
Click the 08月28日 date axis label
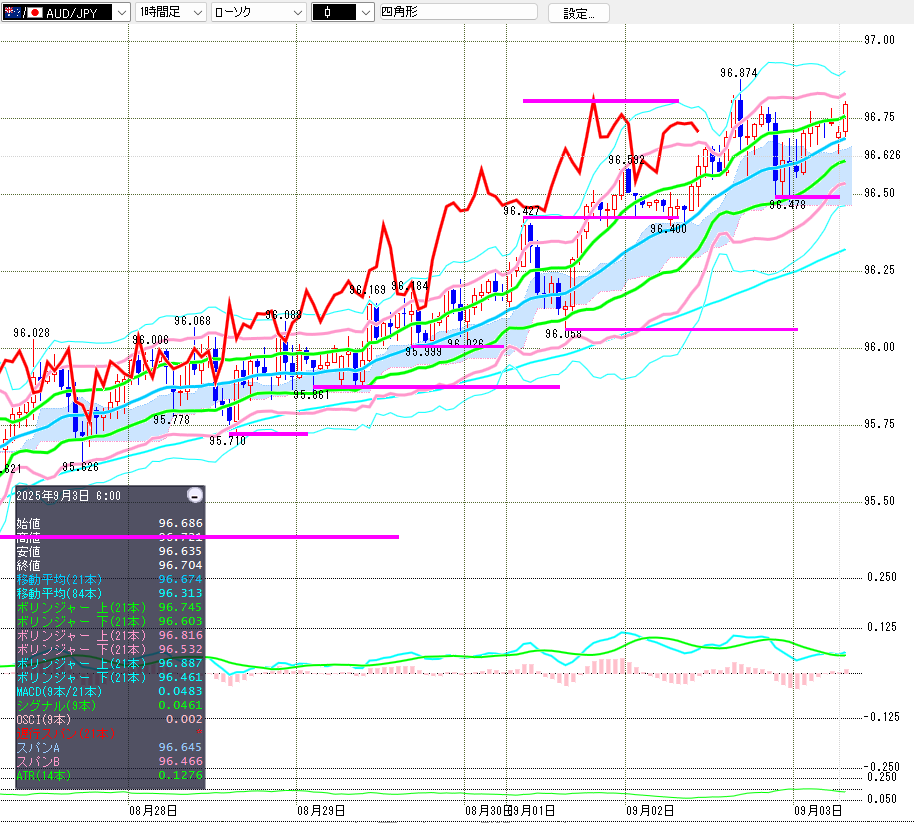(x=153, y=811)
